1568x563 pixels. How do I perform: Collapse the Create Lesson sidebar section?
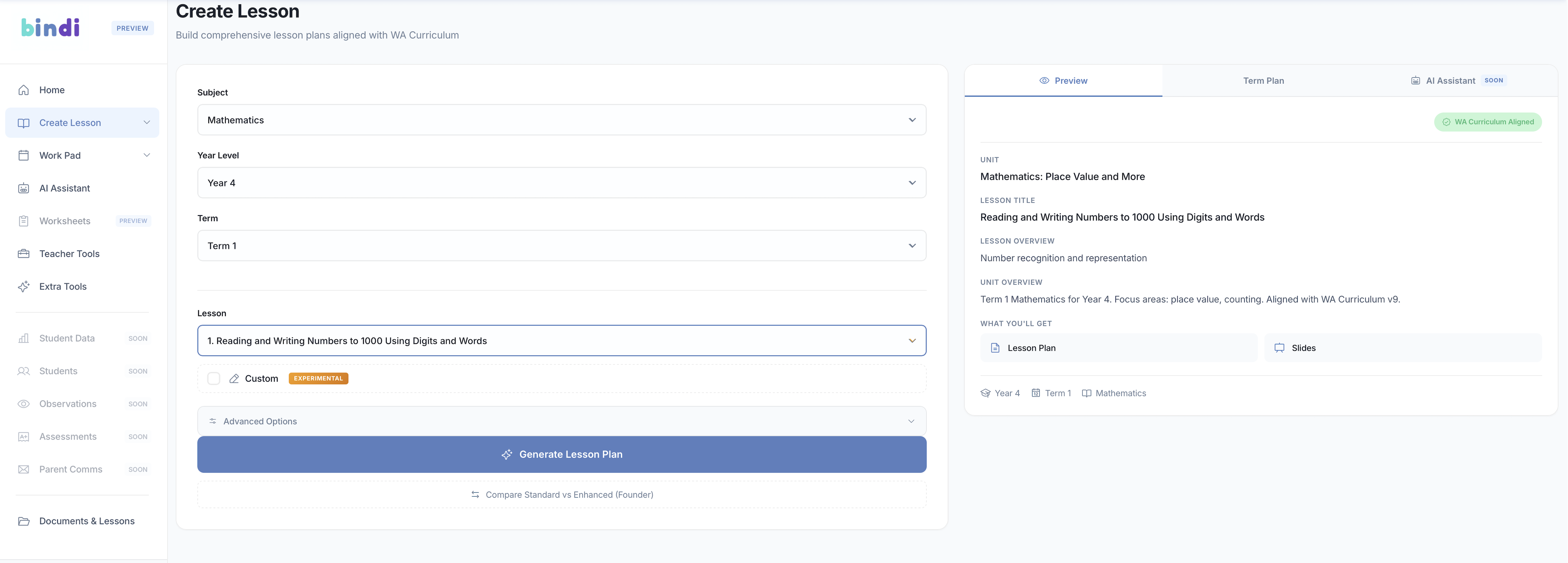[x=147, y=122]
